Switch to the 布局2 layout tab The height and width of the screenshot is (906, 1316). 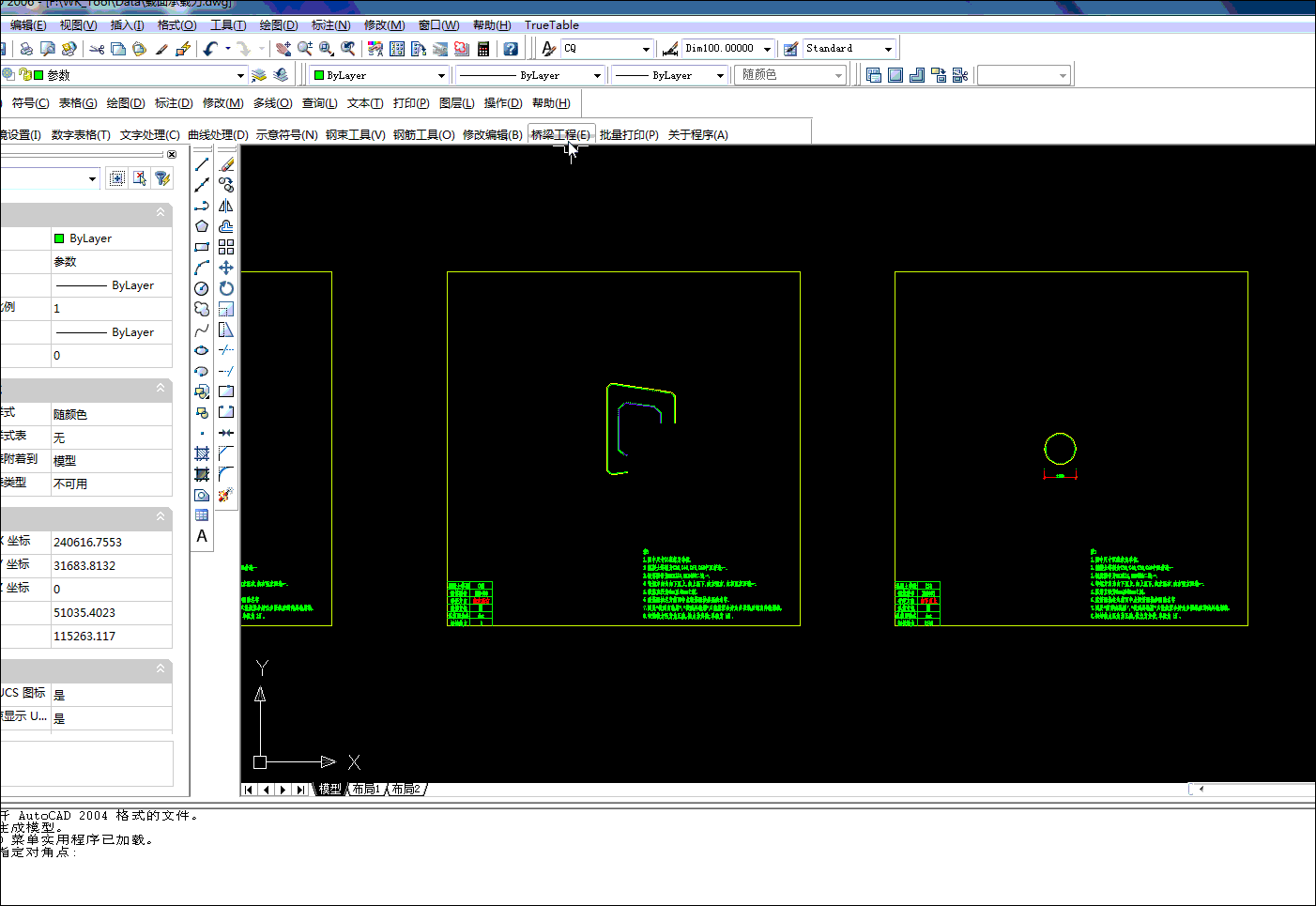pyautogui.click(x=406, y=790)
